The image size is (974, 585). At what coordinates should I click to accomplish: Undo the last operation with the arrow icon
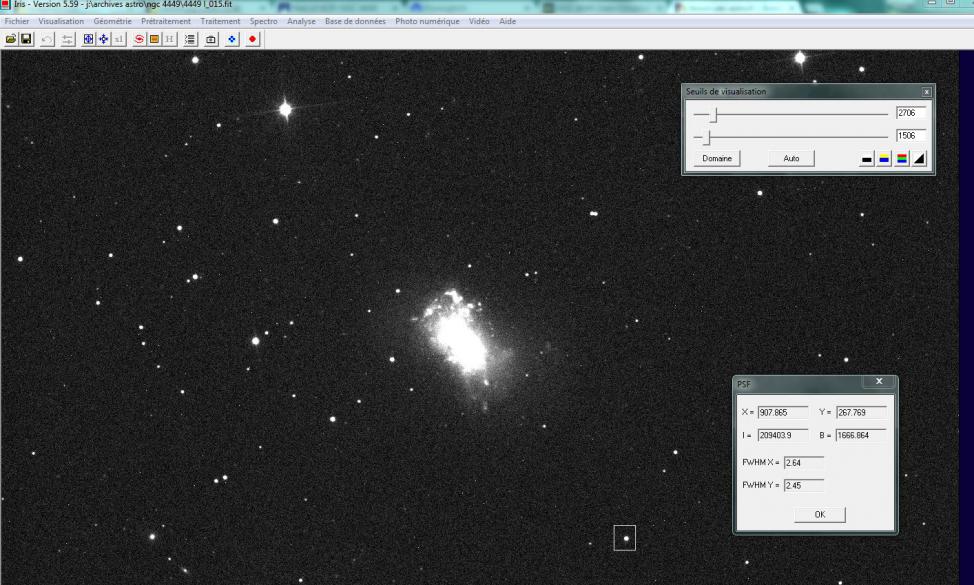[47, 39]
